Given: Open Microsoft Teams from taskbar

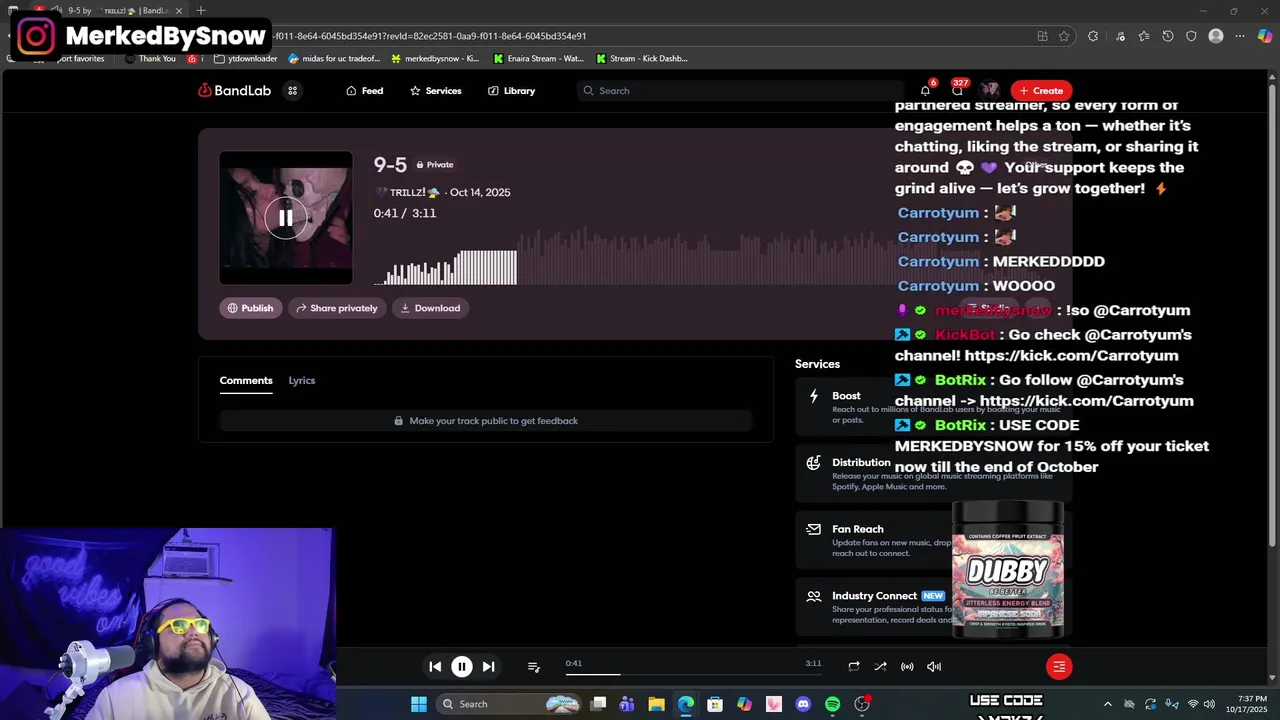Looking at the screenshot, I should (x=627, y=704).
